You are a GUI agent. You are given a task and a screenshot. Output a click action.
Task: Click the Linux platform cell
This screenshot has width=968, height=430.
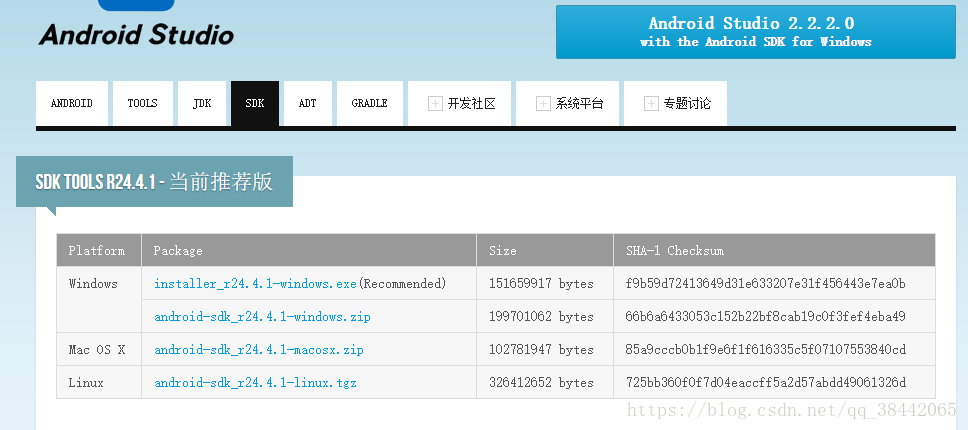pyautogui.click(x=99, y=382)
